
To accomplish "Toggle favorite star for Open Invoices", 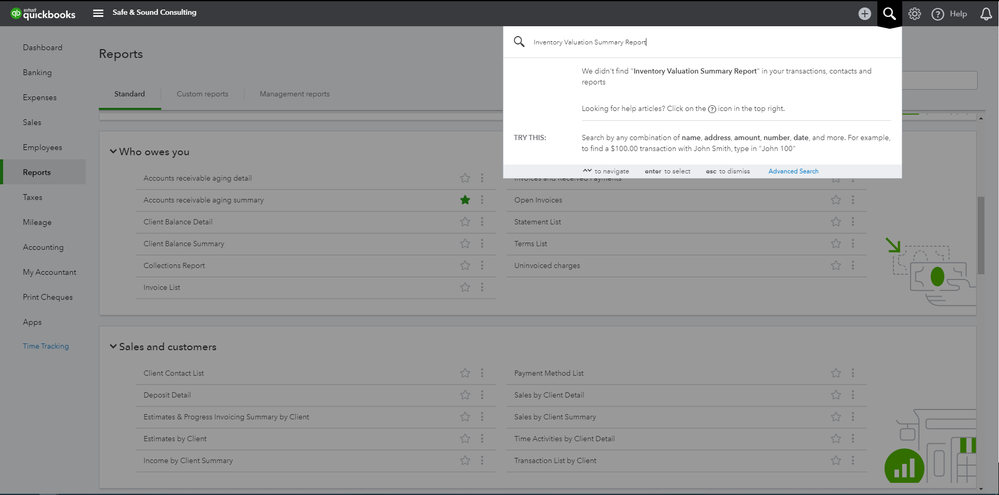I will (x=836, y=200).
